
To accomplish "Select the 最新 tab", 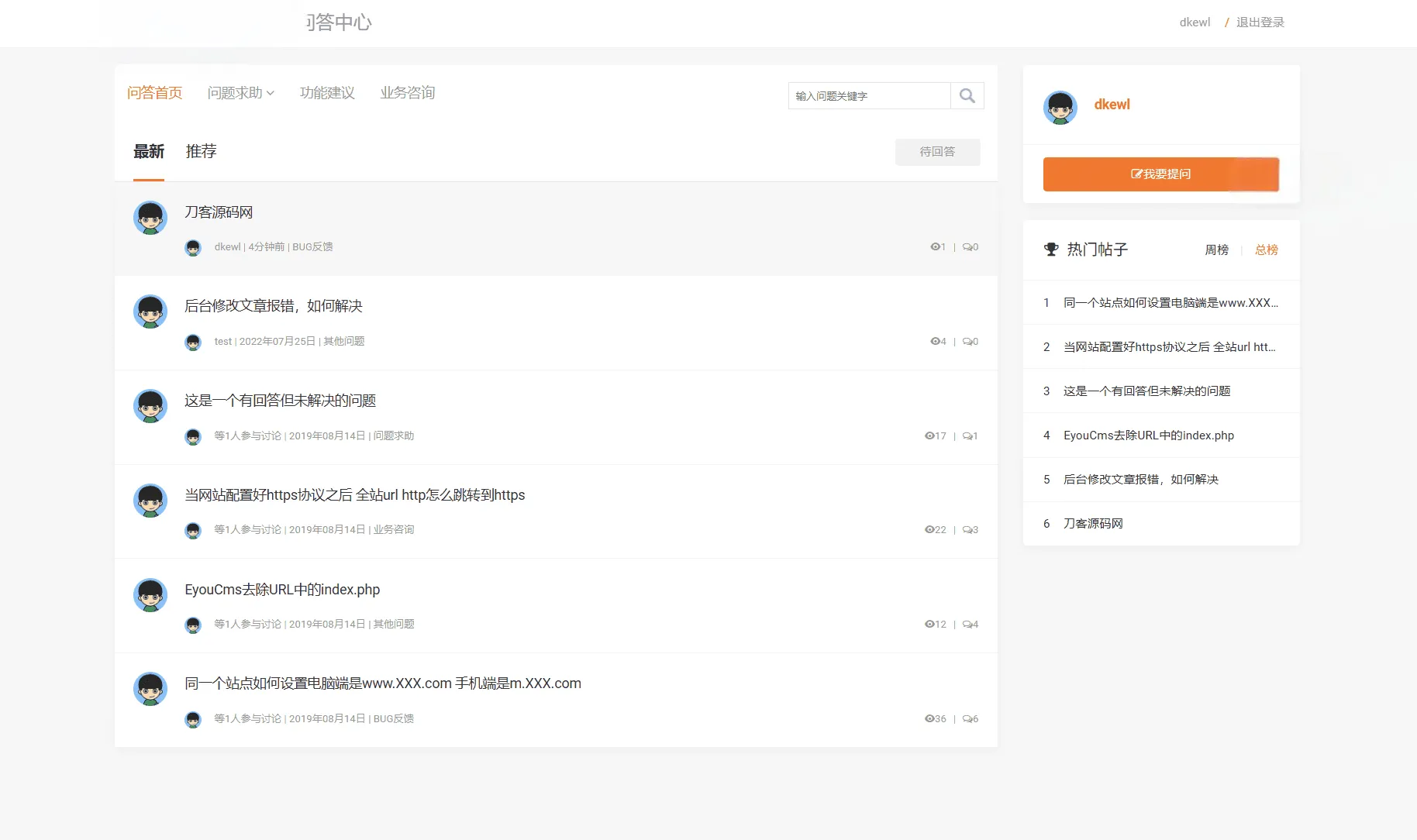I will (149, 151).
